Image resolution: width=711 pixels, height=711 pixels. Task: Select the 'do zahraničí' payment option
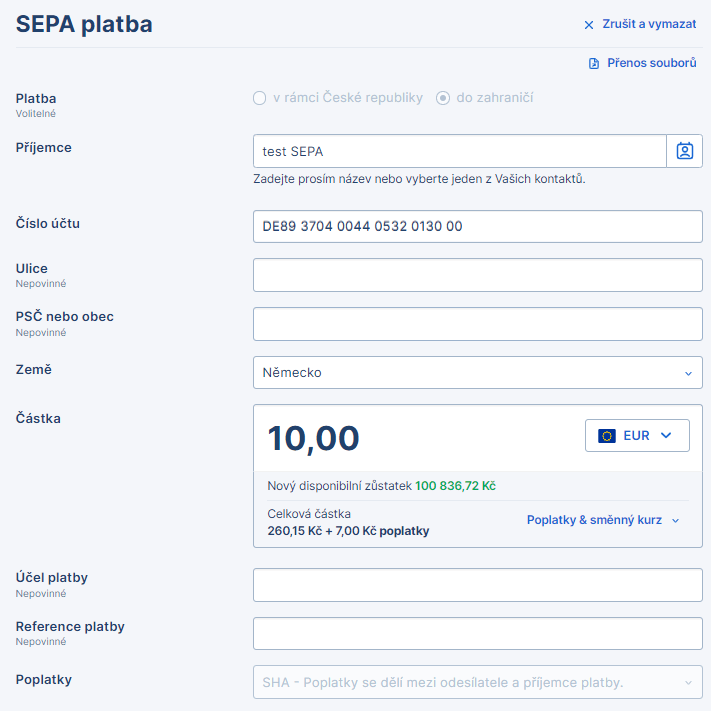[x=443, y=98]
